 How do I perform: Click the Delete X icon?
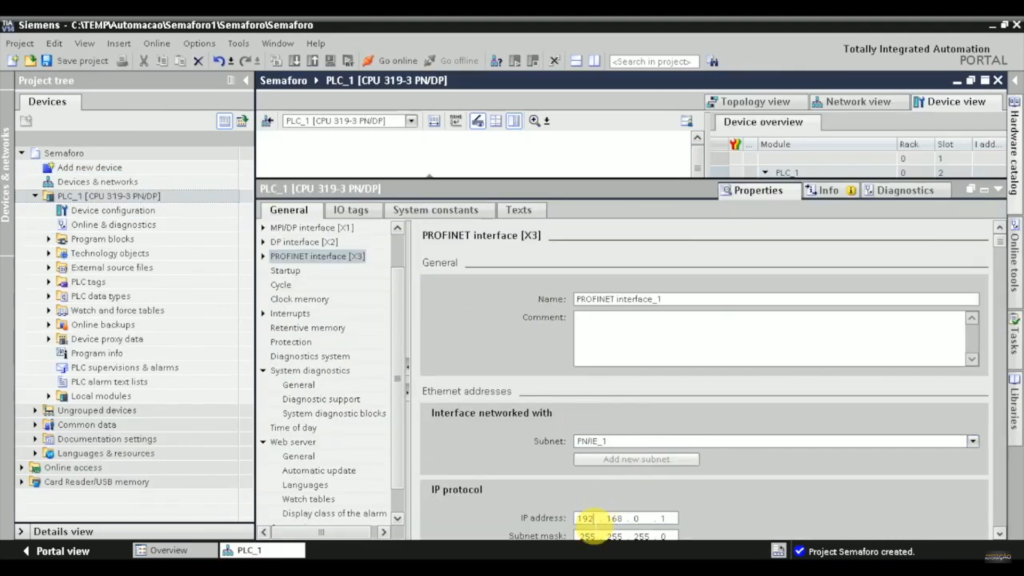[x=199, y=61]
